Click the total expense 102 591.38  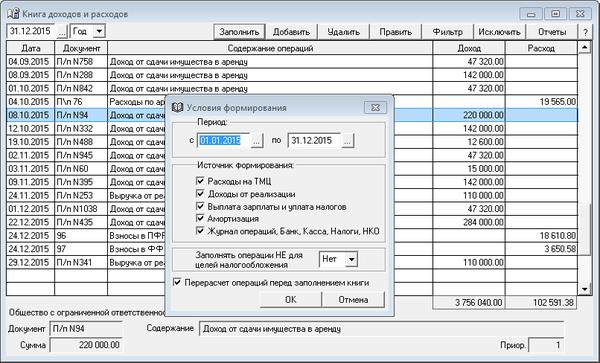click(x=541, y=303)
